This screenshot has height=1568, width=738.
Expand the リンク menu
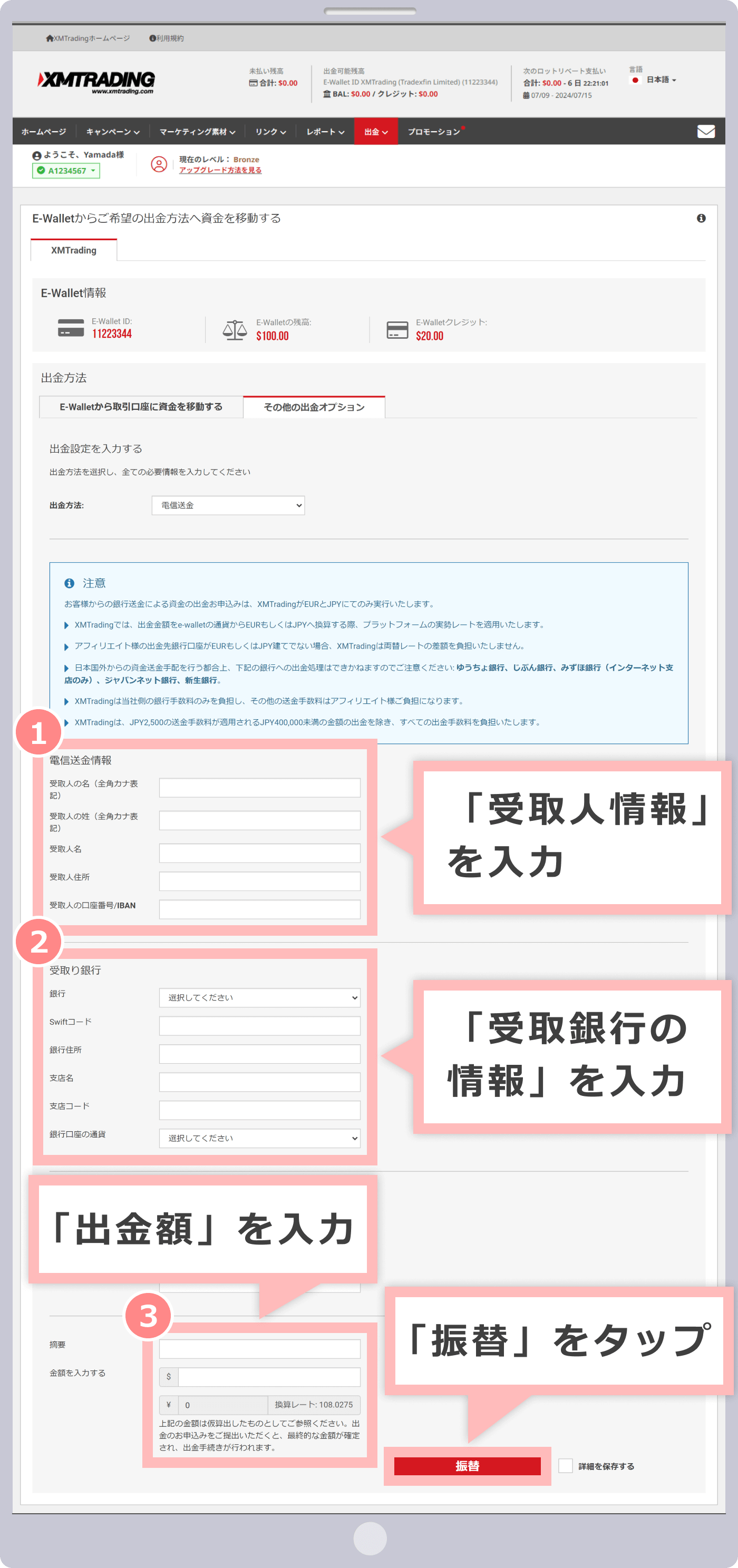tap(270, 132)
